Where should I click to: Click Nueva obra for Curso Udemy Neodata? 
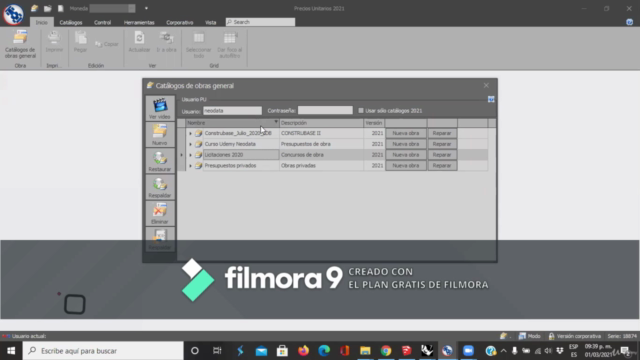406,144
